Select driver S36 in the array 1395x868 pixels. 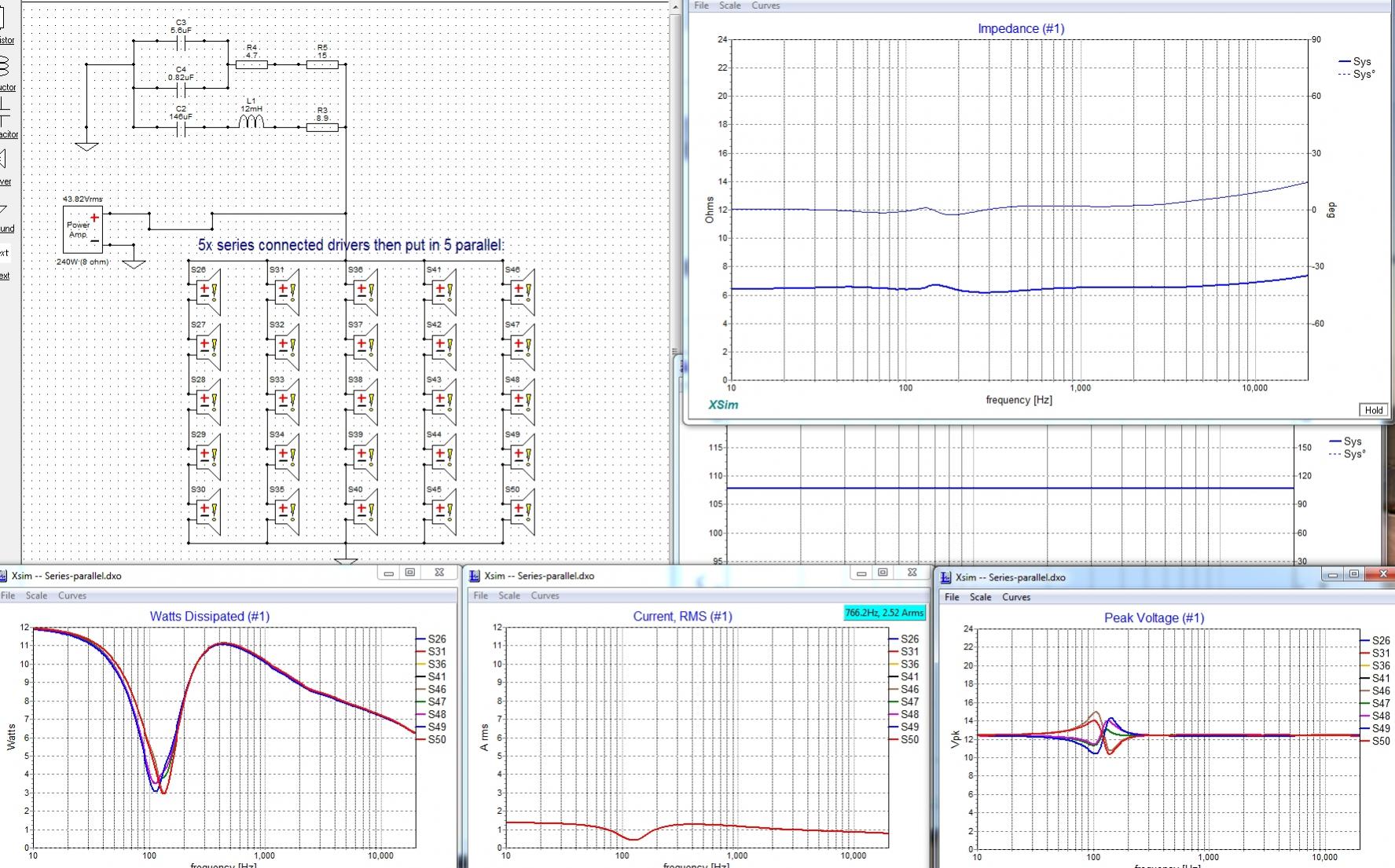point(365,291)
